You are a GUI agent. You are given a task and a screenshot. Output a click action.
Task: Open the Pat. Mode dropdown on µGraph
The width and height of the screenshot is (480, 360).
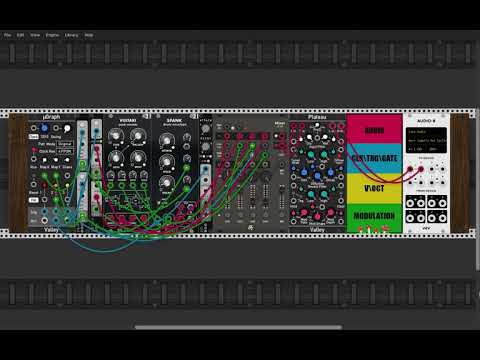[65, 144]
